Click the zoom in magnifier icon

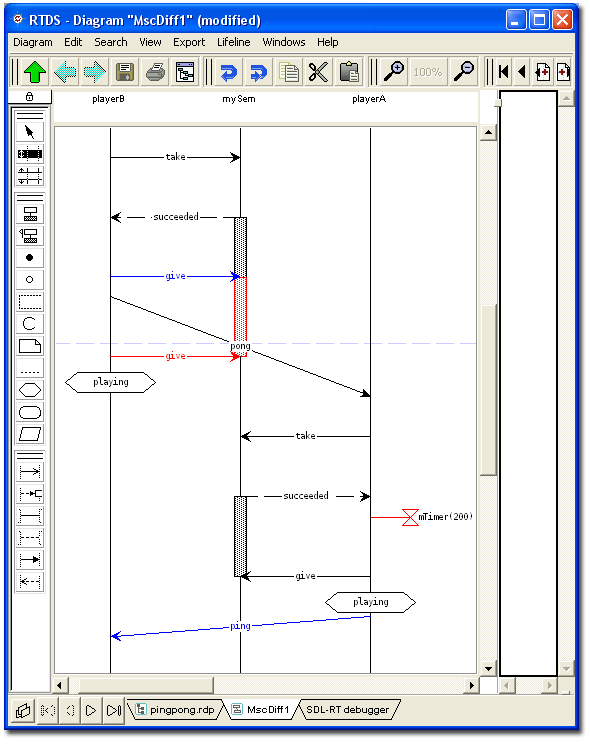click(394, 73)
